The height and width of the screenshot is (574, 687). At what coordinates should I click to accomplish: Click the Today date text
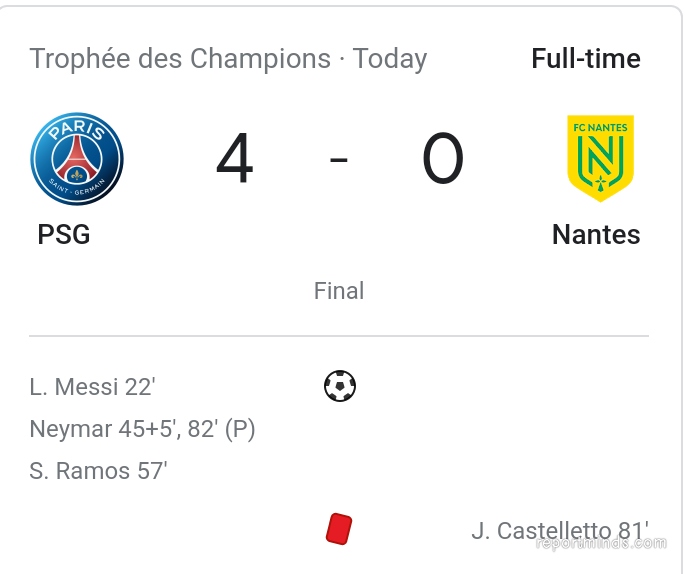(390, 59)
